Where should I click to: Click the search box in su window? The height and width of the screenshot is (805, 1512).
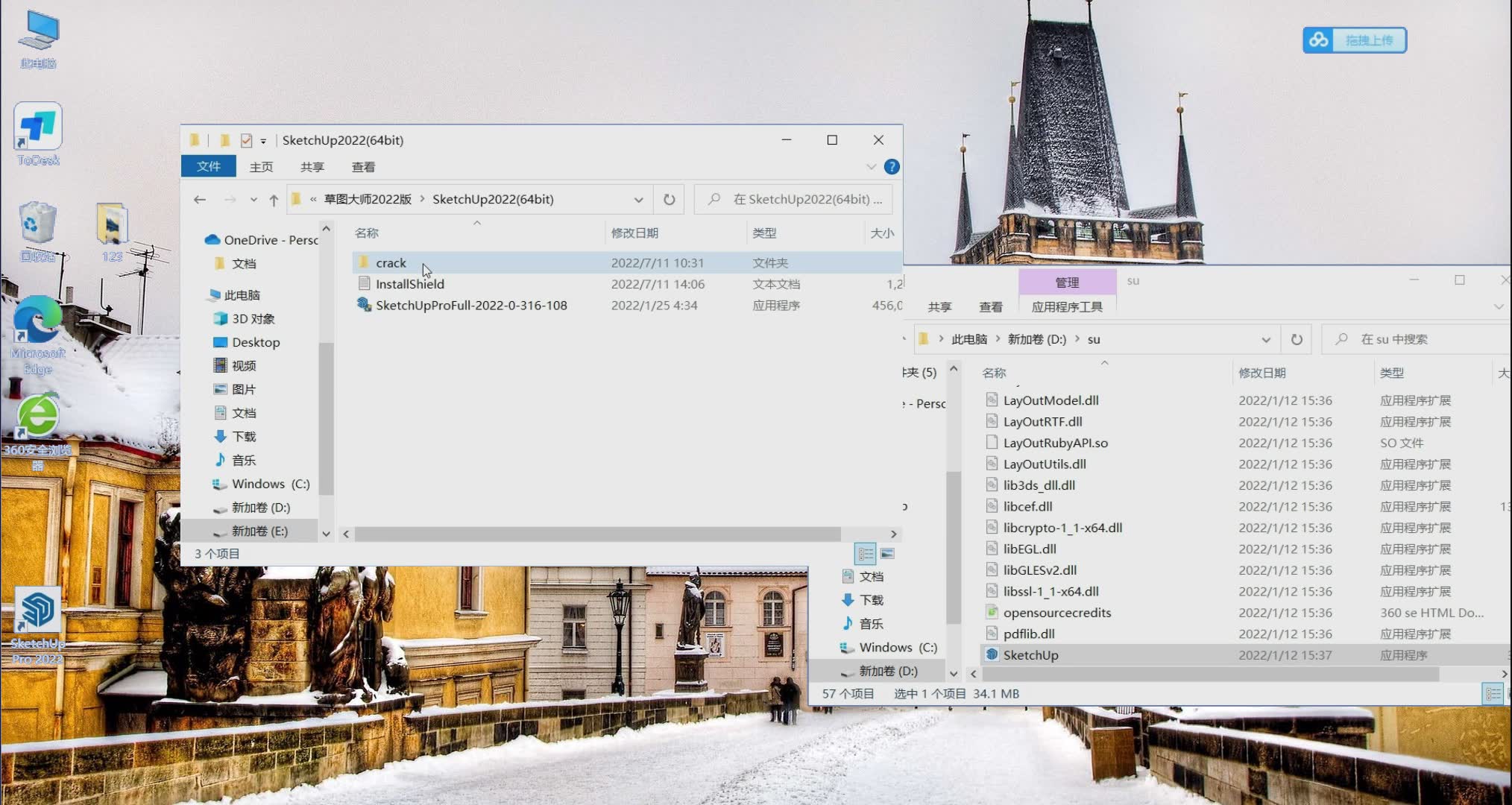1417,339
